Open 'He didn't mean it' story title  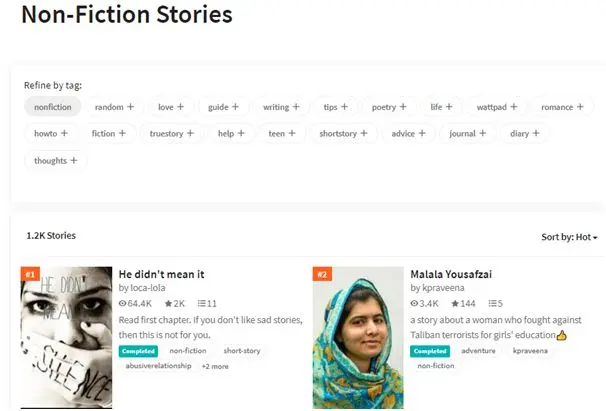(161, 273)
